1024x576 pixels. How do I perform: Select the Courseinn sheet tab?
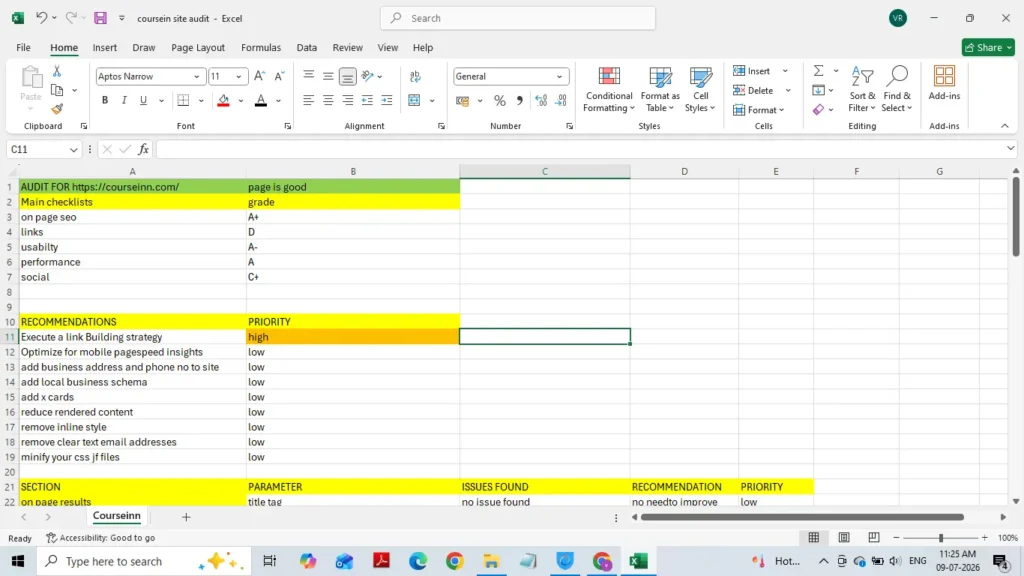[117, 516]
